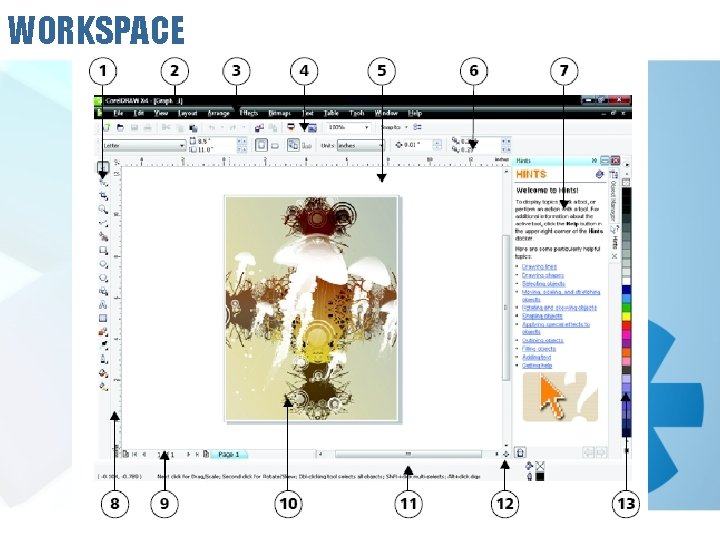
Task: Click the New document icon in the standard toolbar
Action: pyautogui.click(x=106, y=128)
